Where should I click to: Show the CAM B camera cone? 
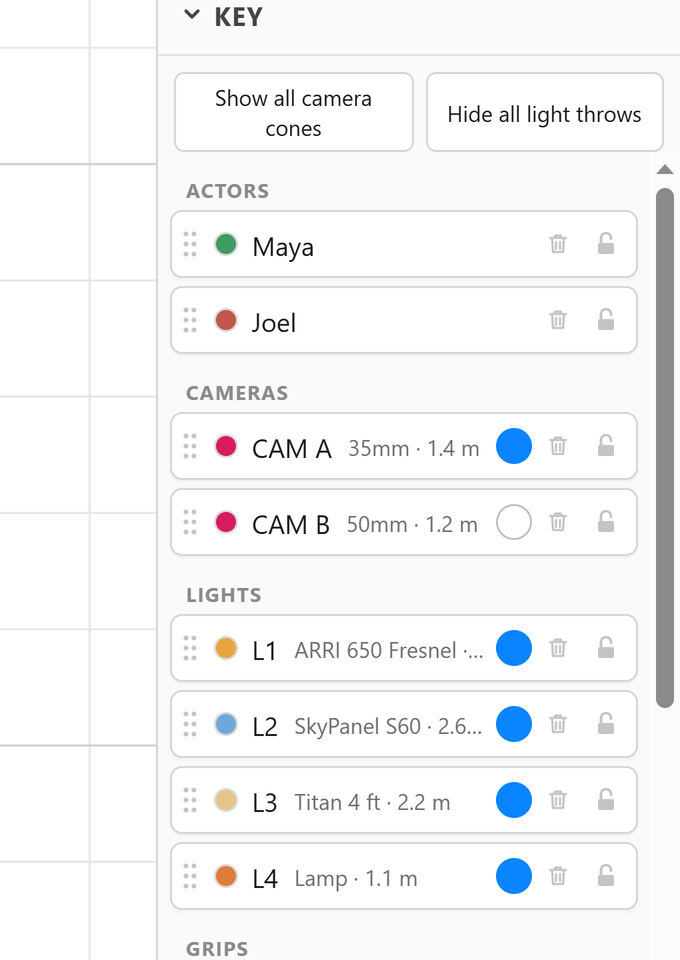click(x=514, y=522)
